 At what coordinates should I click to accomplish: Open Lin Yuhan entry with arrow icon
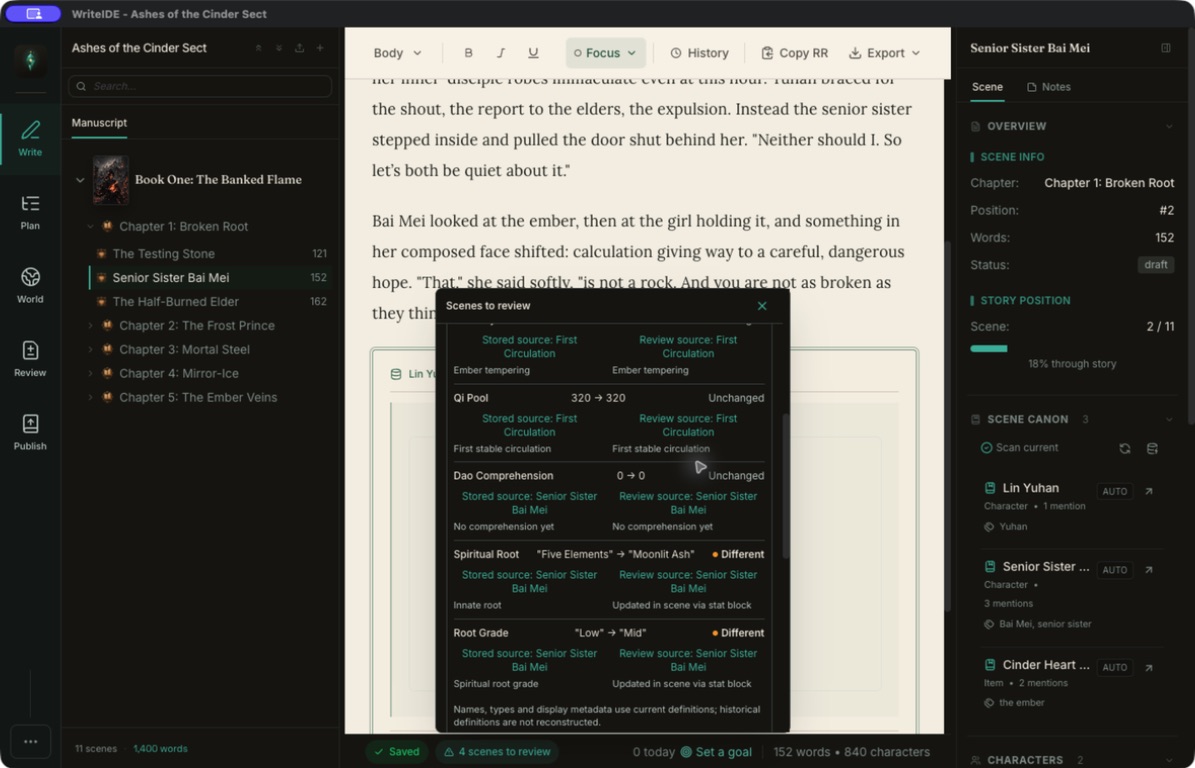(1149, 491)
